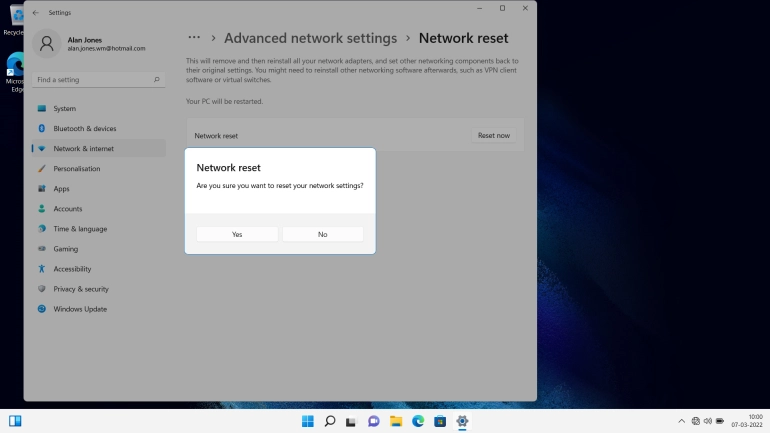Viewport: 770px width, 433px height.
Task: Open Chat app on taskbar
Action: 374,421
